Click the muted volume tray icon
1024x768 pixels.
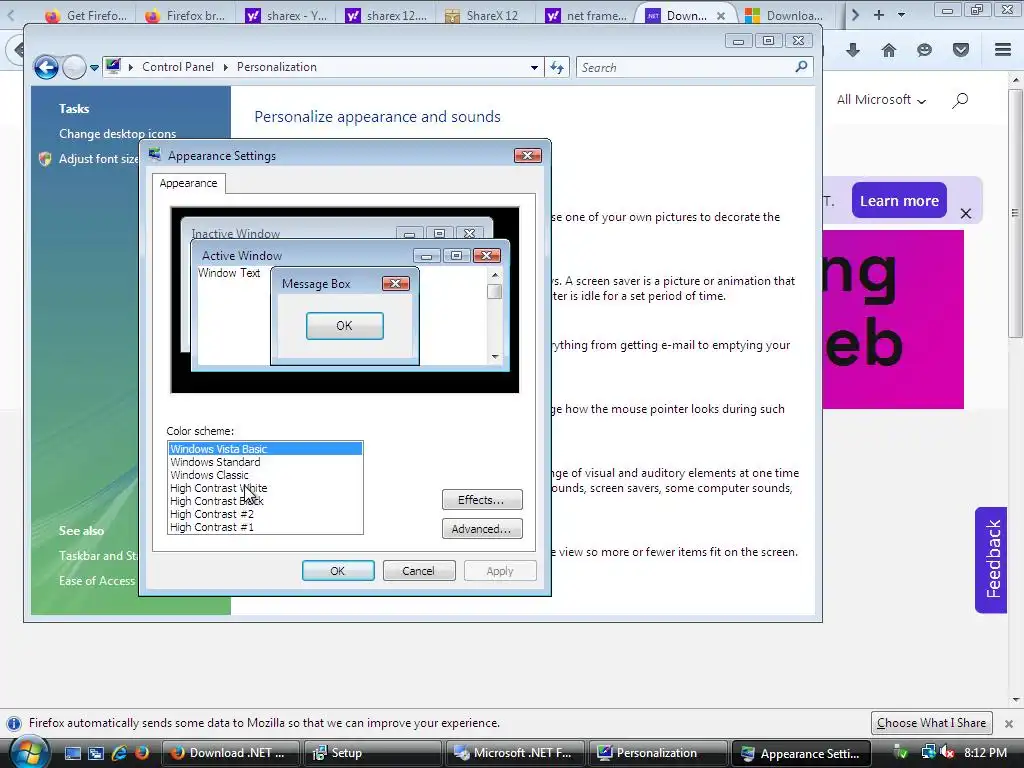click(x=947, y=753)
